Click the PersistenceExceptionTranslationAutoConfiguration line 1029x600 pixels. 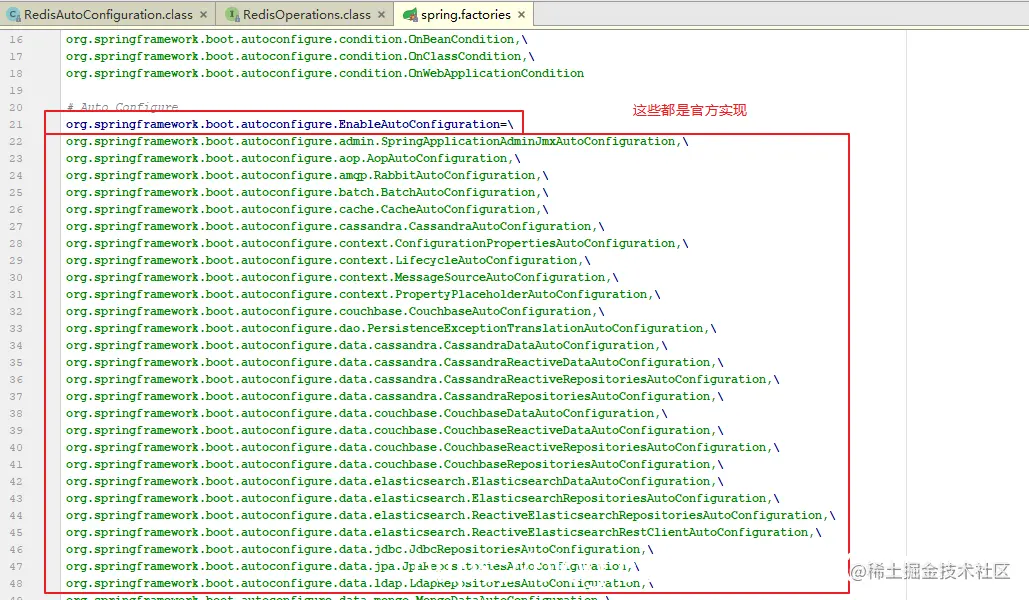(391, 329)
